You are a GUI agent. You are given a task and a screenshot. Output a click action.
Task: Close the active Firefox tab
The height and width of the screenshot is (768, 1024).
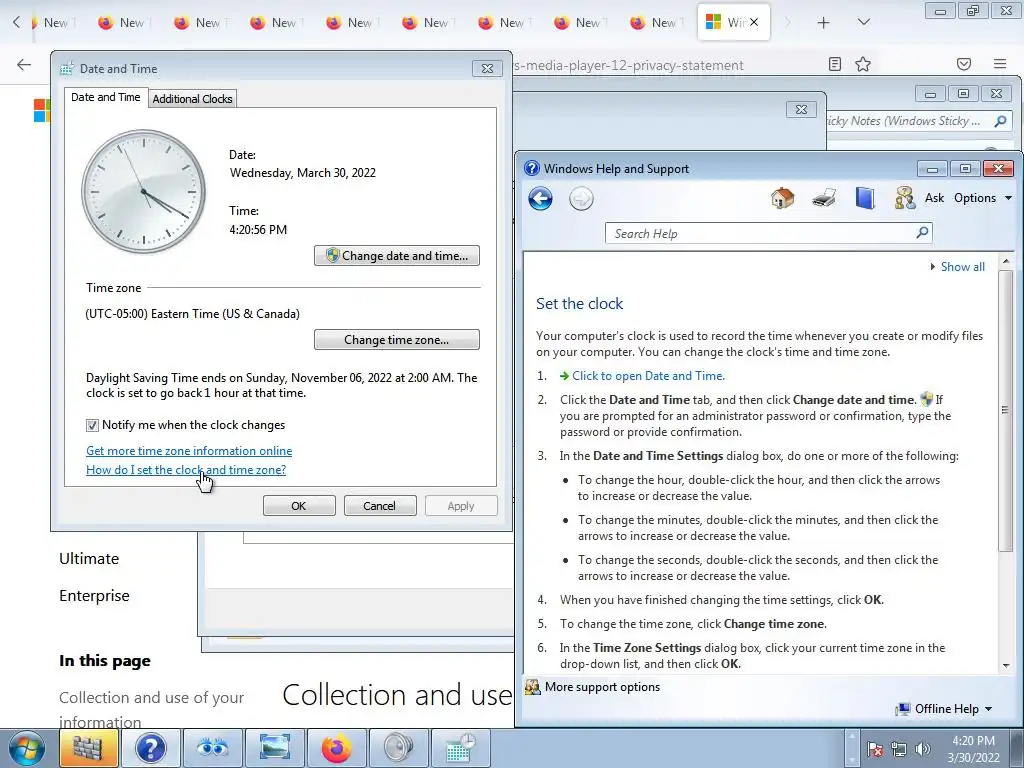point(754,22)
